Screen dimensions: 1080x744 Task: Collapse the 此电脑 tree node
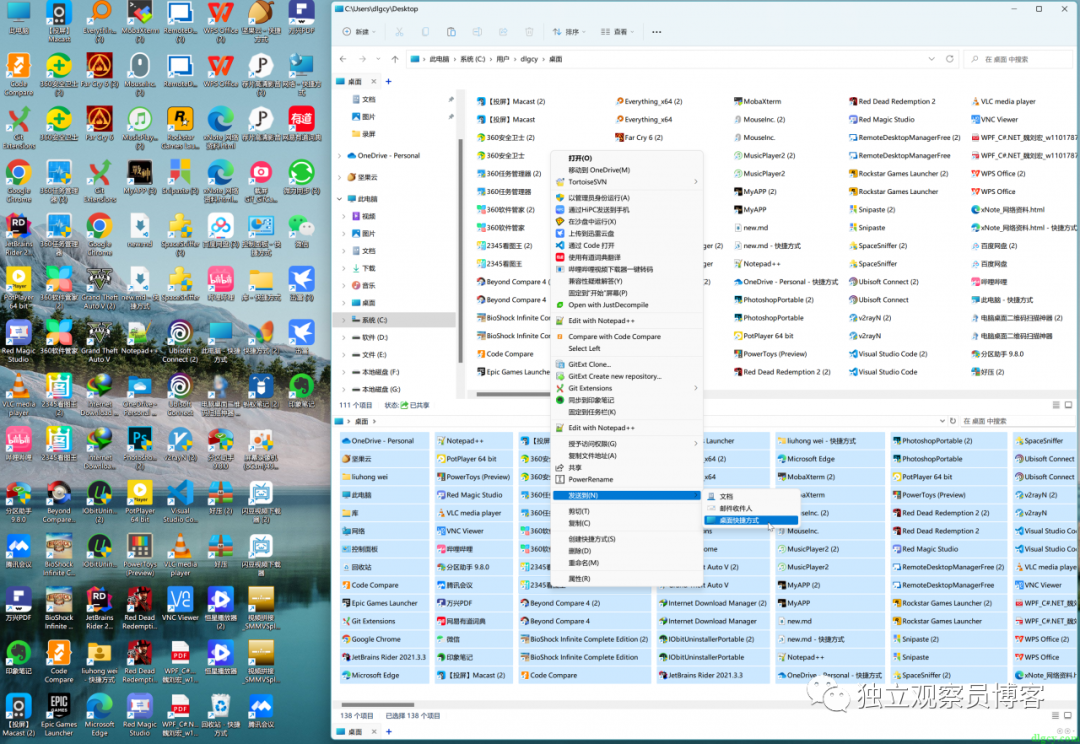[x=340, y=199]
